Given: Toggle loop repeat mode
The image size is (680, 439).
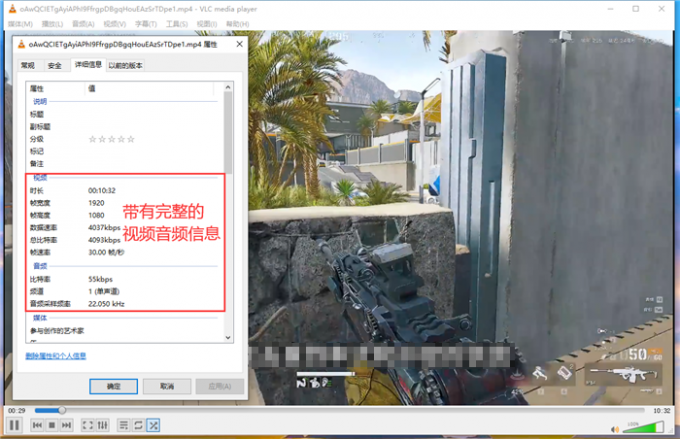Looking at the screenshot, I should [138, 425].
